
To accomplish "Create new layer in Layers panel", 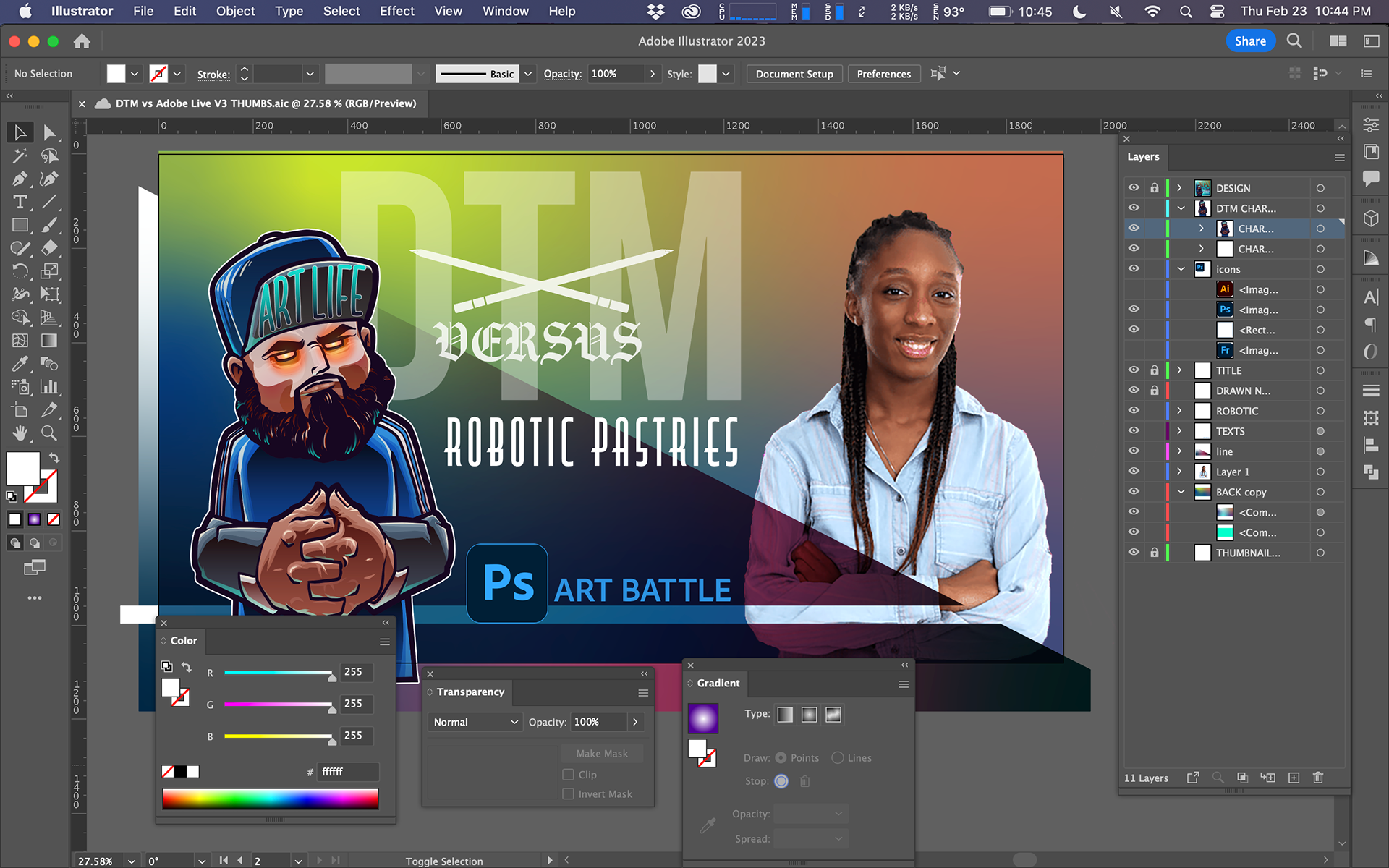I will [1294, 778].
